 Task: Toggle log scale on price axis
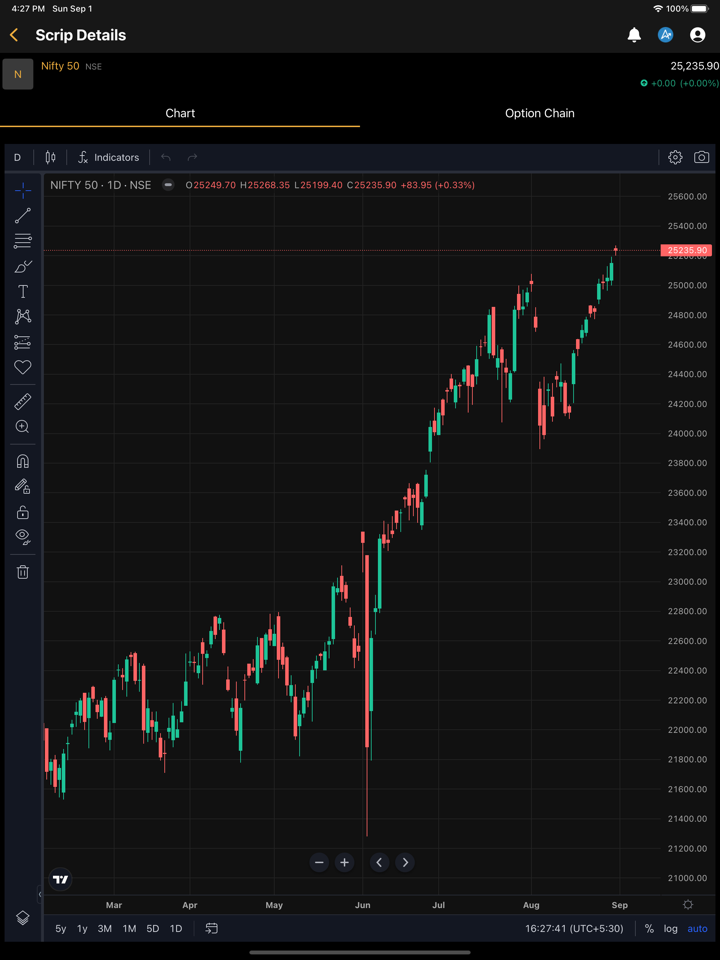coord(671,929)
